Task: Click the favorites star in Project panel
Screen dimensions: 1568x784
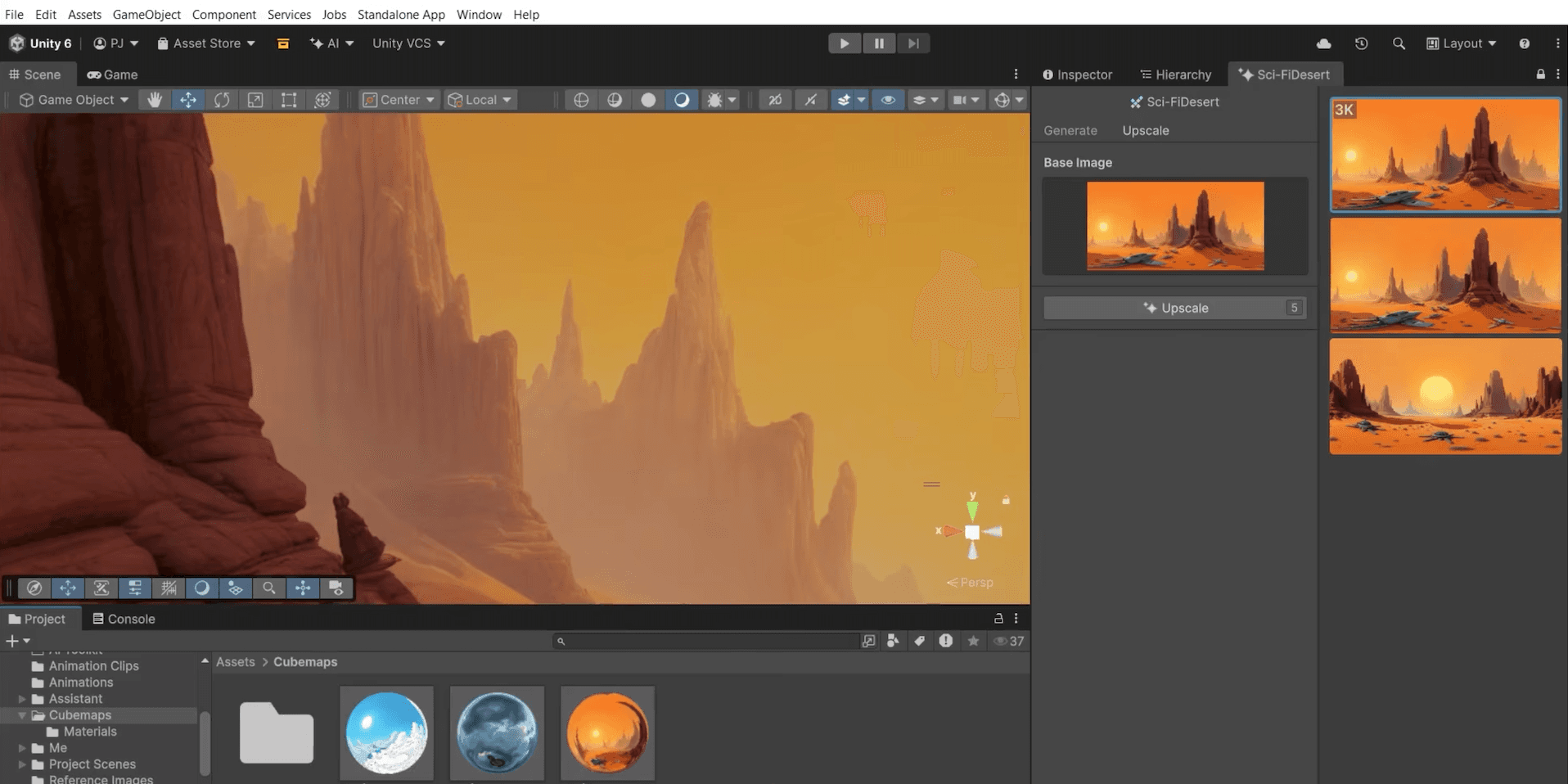Action: point(973,641)
